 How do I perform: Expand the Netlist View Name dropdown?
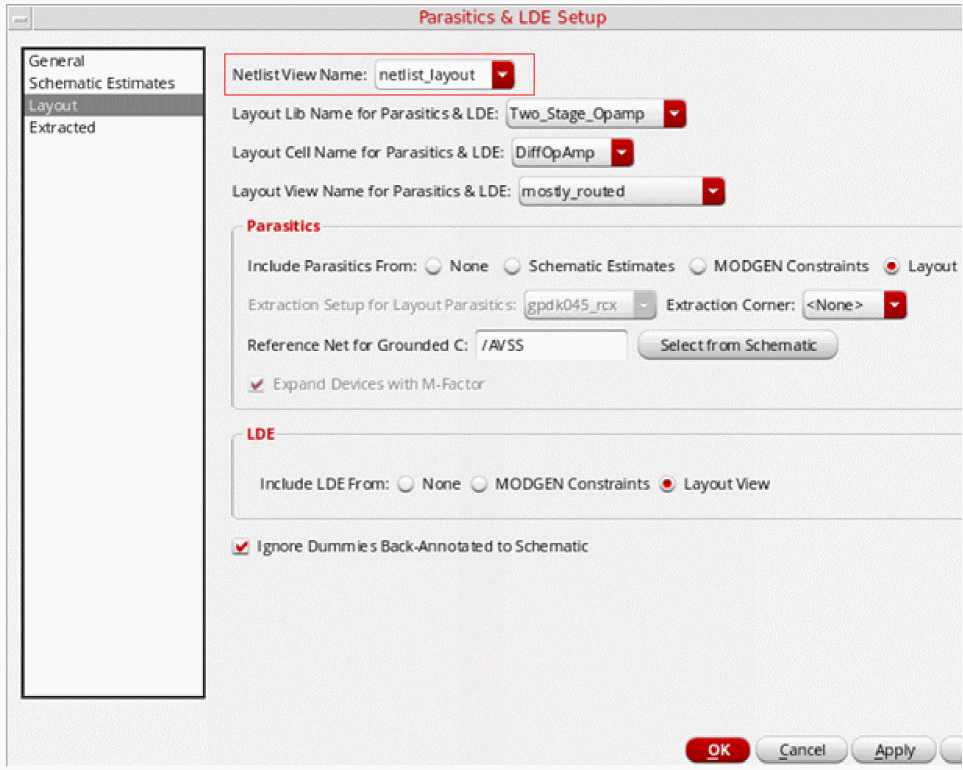tap(503, 75)
